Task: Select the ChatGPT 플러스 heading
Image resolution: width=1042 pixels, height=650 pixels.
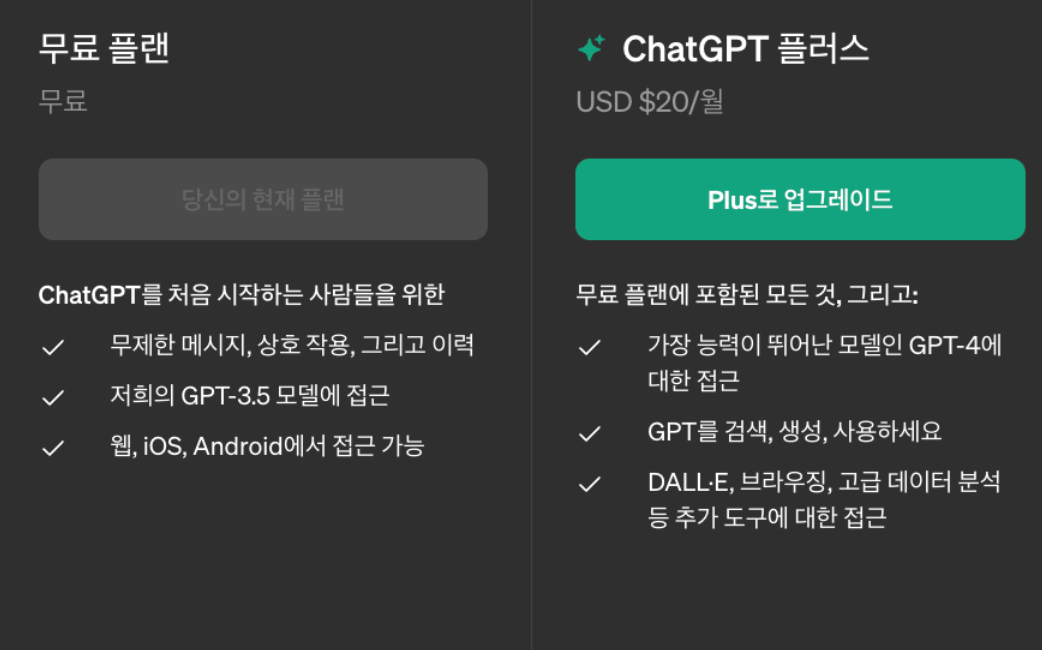Action: tap(745, 47)
